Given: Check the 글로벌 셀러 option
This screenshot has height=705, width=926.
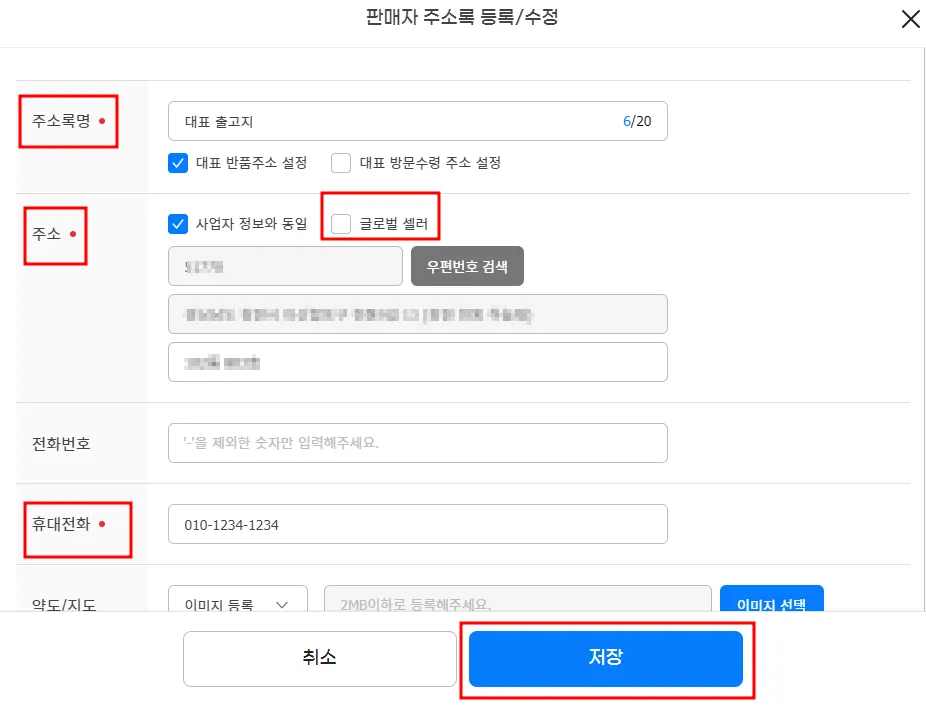Looking at the screenshot, I should coord(341,224).
